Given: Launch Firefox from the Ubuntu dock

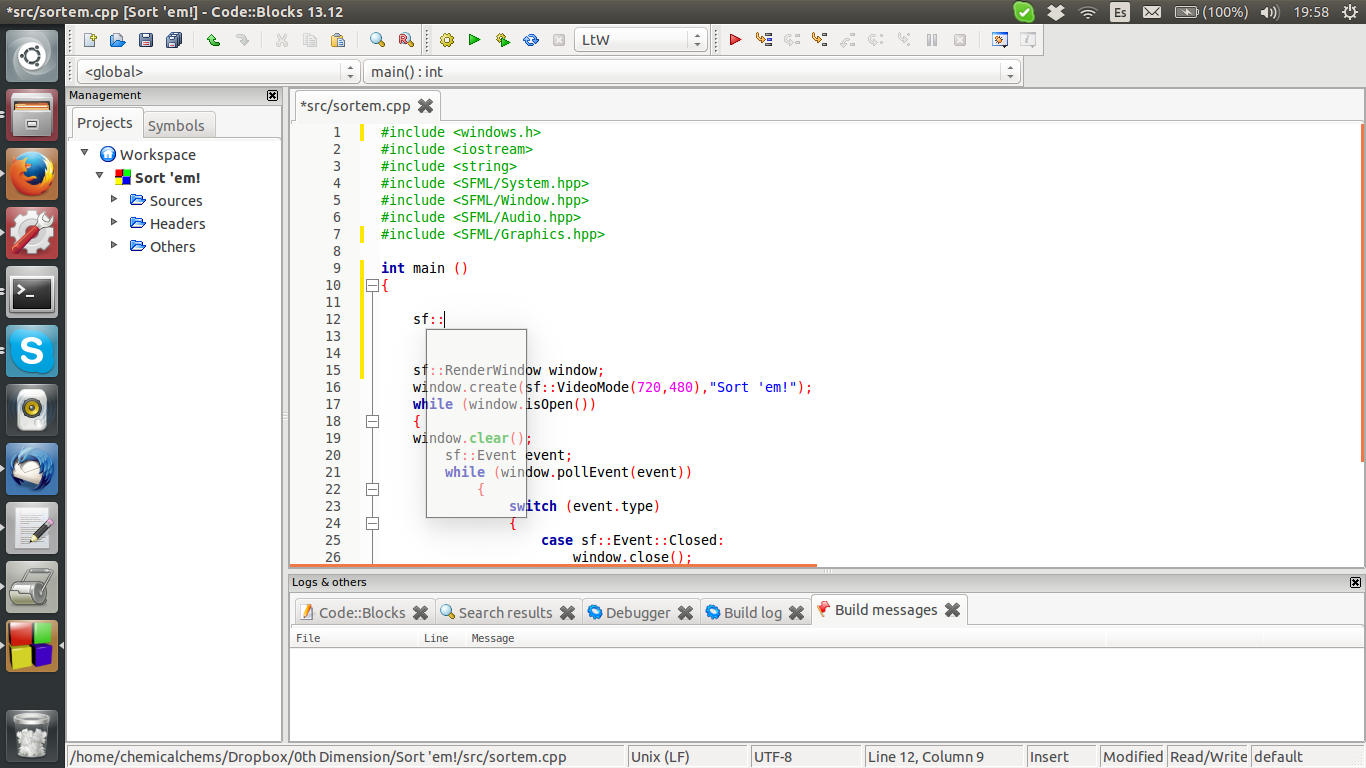Looking at the screenshot, I should pos(32,174).
